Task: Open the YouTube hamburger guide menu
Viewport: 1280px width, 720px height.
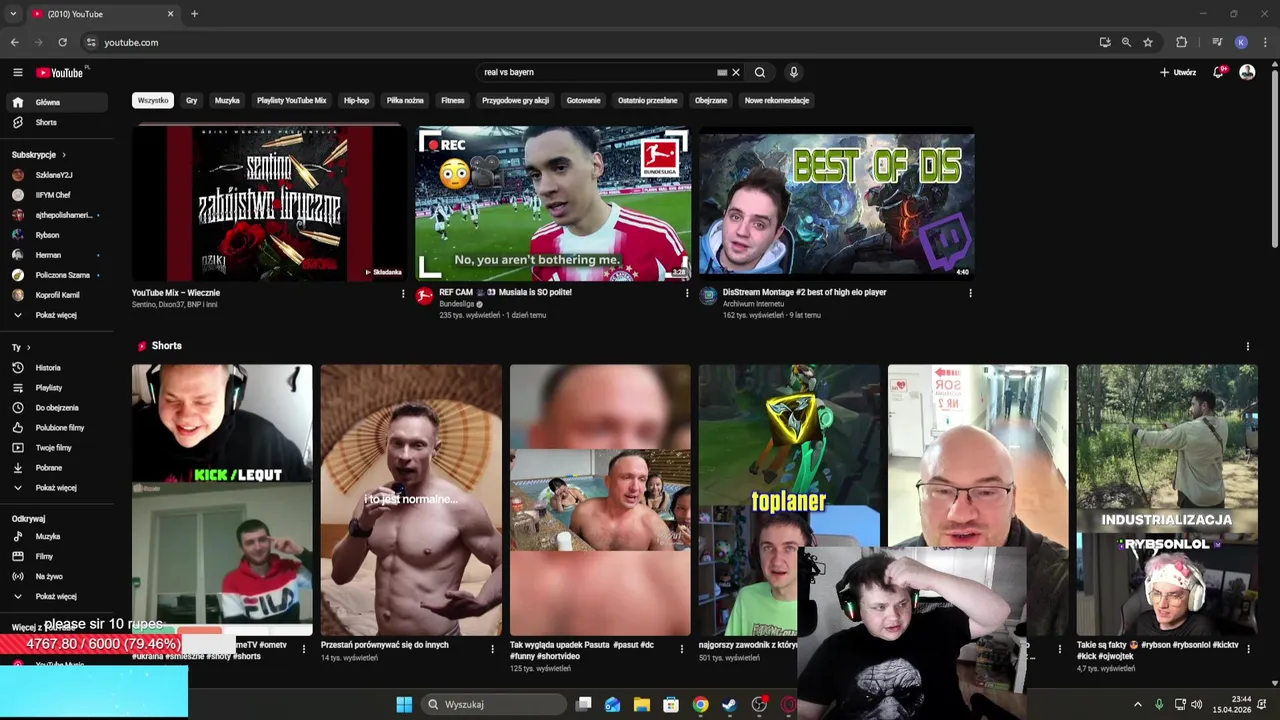Action: [x=17, y=72]
